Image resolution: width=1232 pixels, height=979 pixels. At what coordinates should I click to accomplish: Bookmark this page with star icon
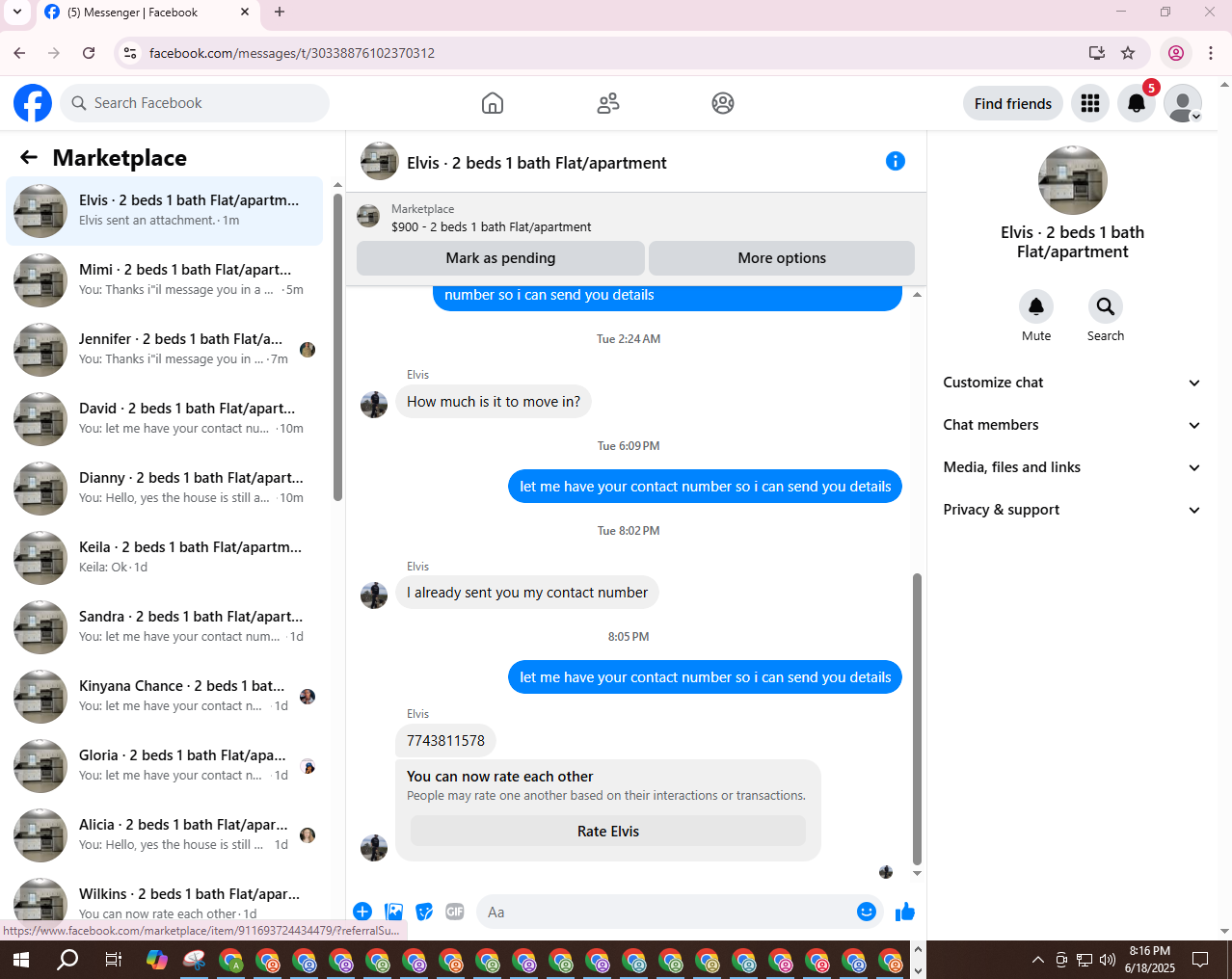(1128, 53)
